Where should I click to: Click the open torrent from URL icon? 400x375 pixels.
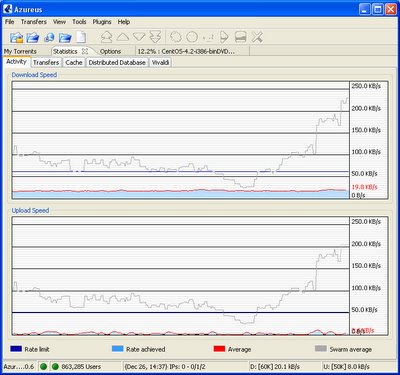(x=49, y=37)
